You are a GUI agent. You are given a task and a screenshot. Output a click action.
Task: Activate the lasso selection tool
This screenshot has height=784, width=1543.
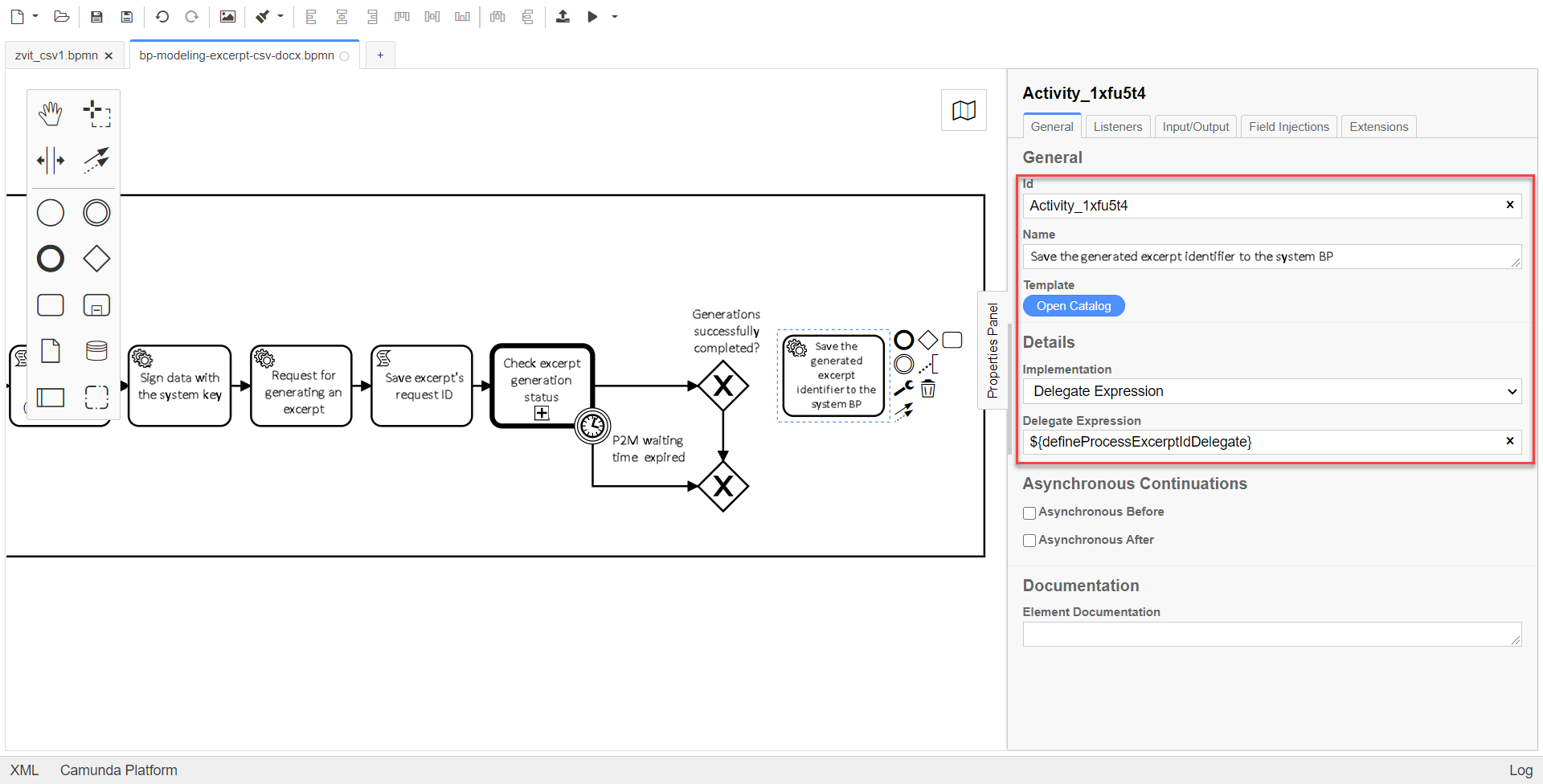[96, 114]
